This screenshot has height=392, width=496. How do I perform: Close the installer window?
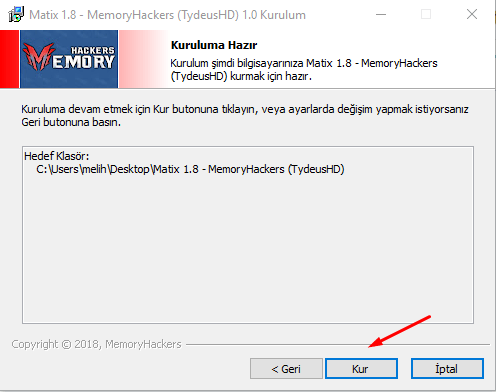point(472,15)
